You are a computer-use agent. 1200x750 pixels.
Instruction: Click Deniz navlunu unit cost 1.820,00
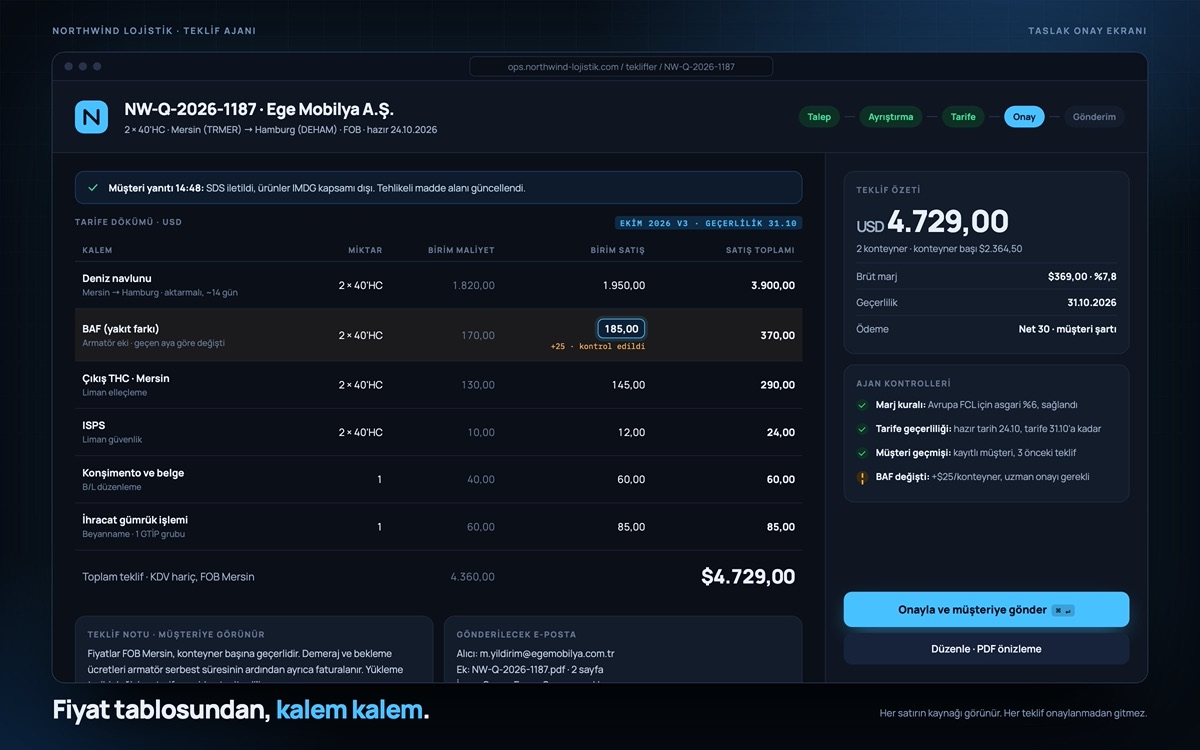473,285
